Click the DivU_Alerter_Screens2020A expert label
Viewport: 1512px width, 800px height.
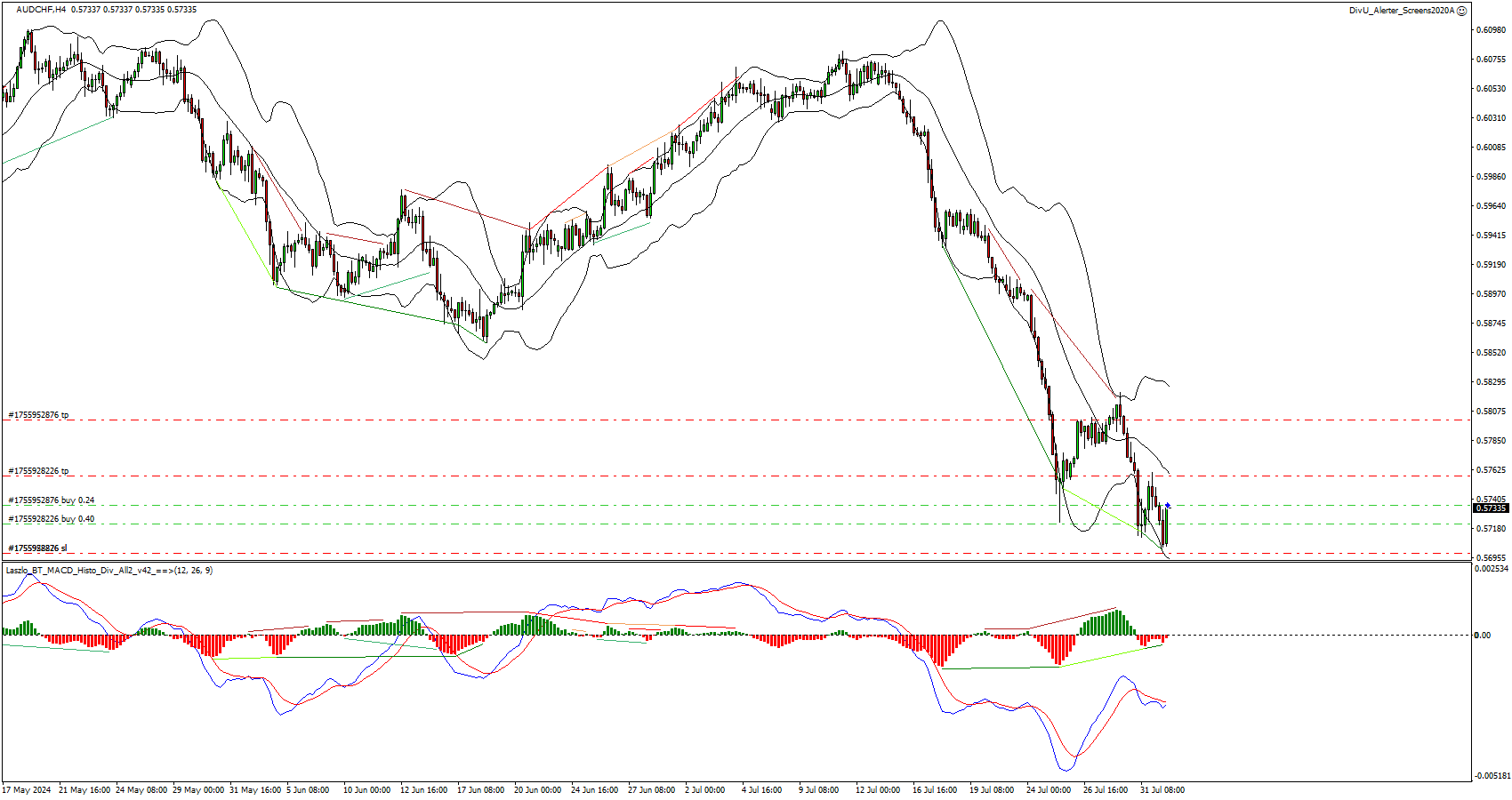pos(1401,11)
